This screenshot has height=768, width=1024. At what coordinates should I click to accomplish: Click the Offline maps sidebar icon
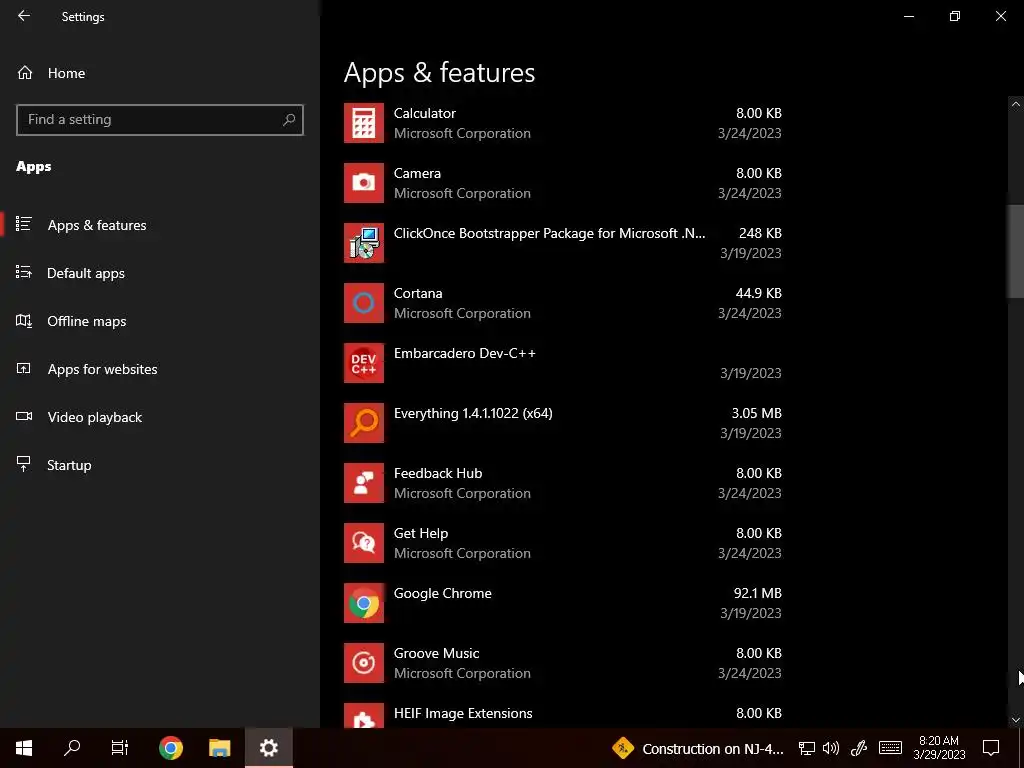pyautogui.click(x=24, y=321)
